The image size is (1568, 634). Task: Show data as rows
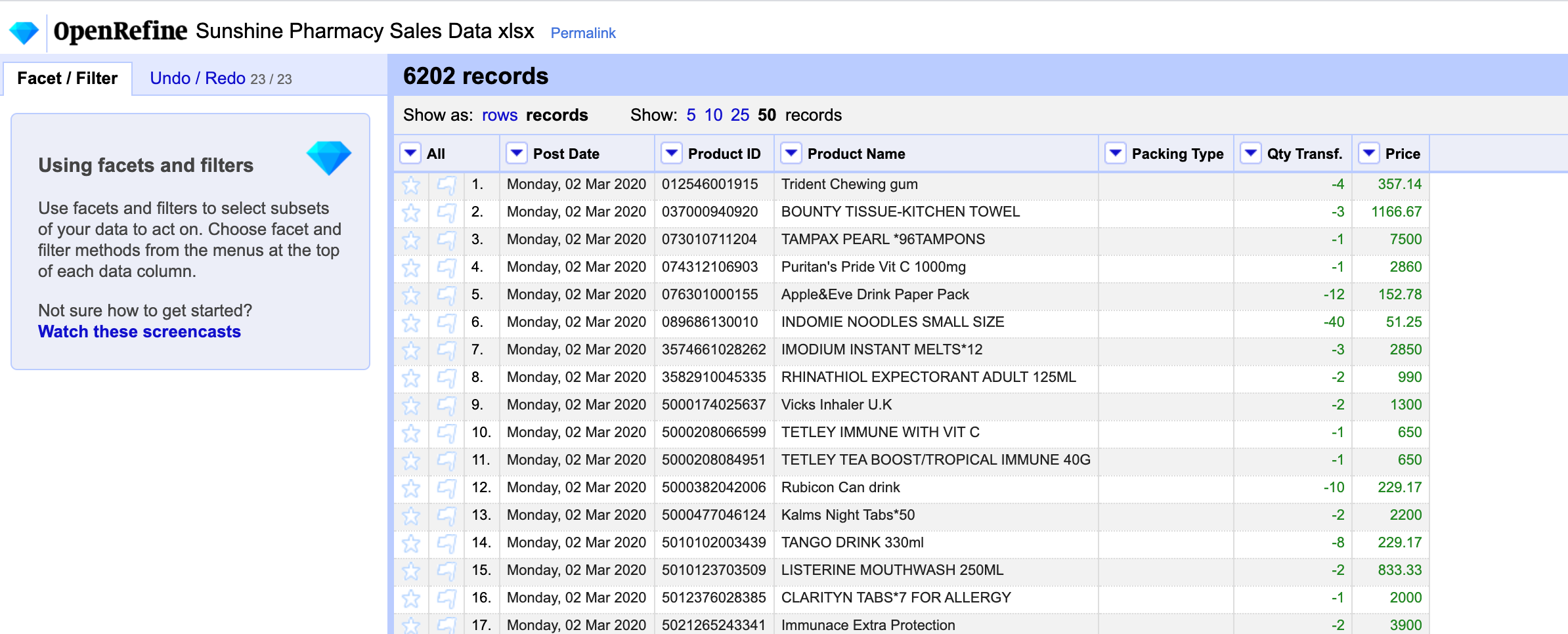click(x=500, y=116)
